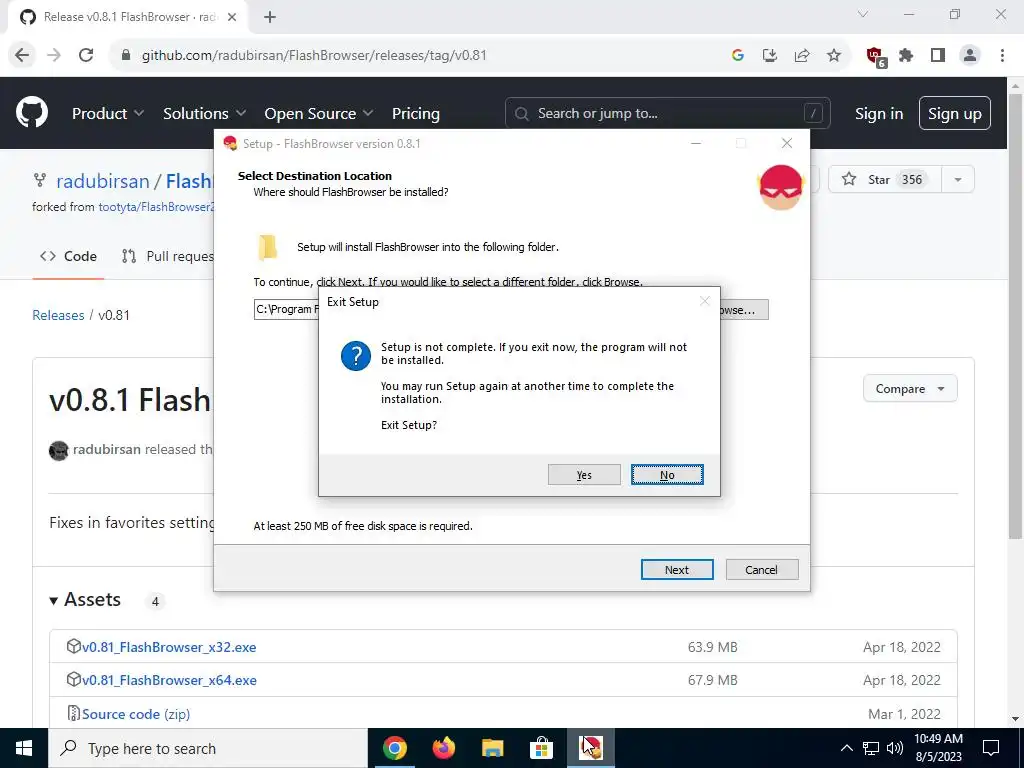This screenshot has height=768, width=1024.
Task: Click the Windows taskbar search box
Action: (x=208, y=748)
